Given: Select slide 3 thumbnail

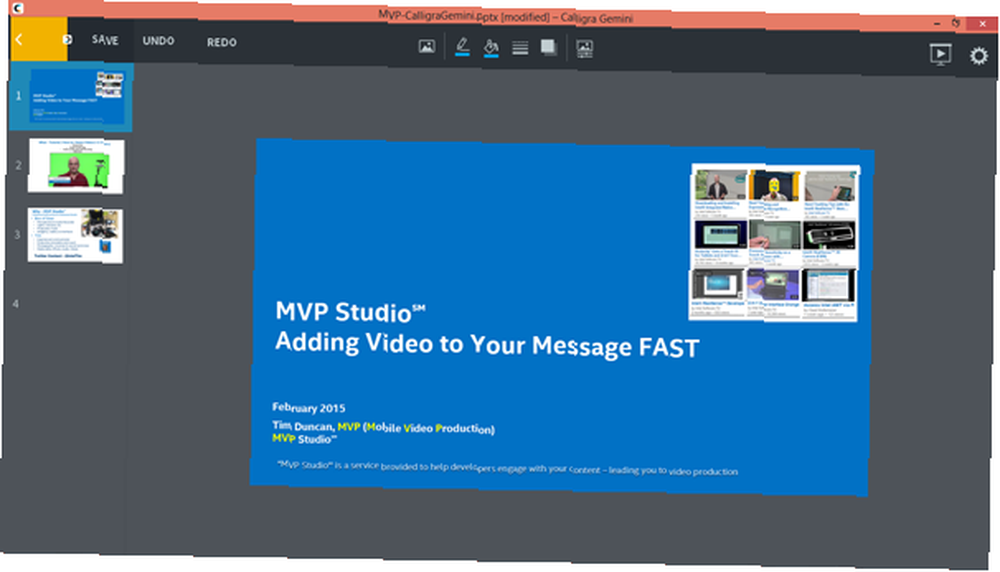Looking at the screenshot, I should (x=75, y=235).
